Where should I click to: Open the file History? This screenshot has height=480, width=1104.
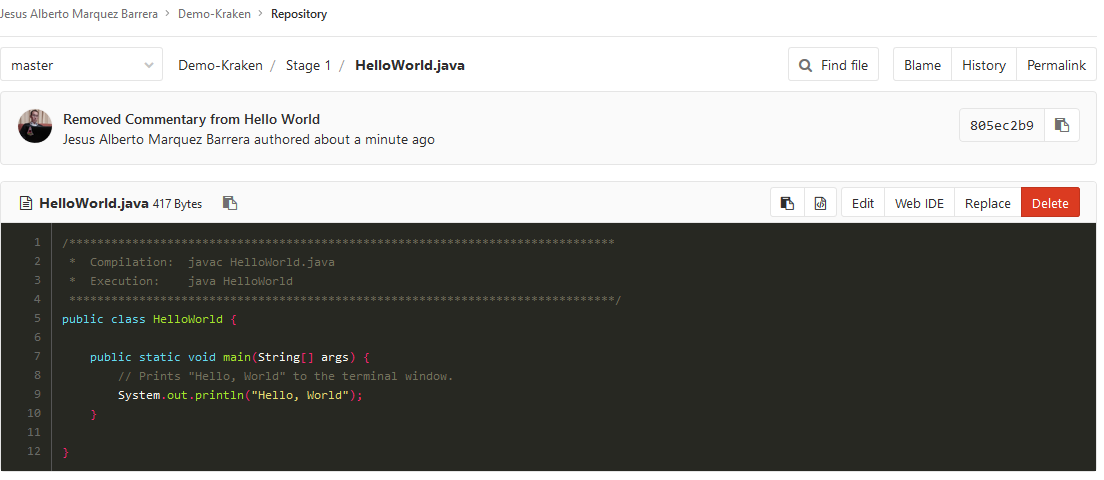click(x=983, y=65)
